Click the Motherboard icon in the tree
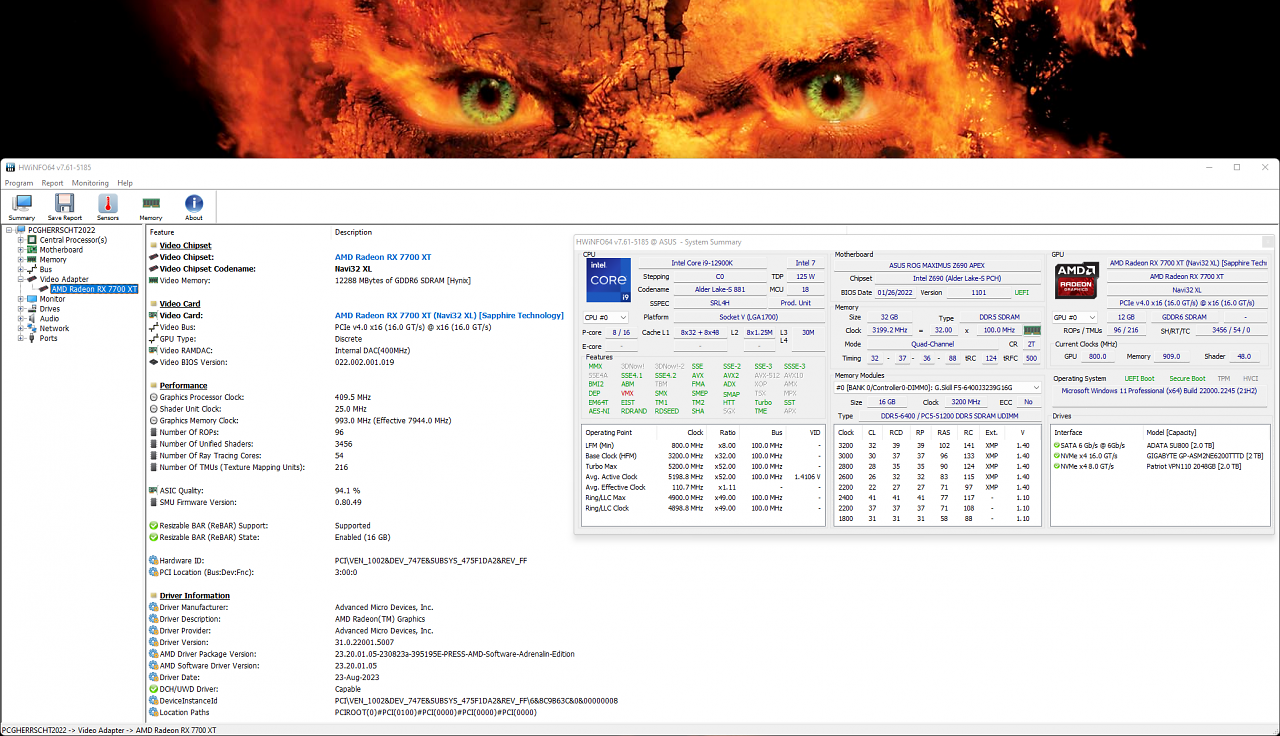The image size is (1280, 736). [33, 250]
